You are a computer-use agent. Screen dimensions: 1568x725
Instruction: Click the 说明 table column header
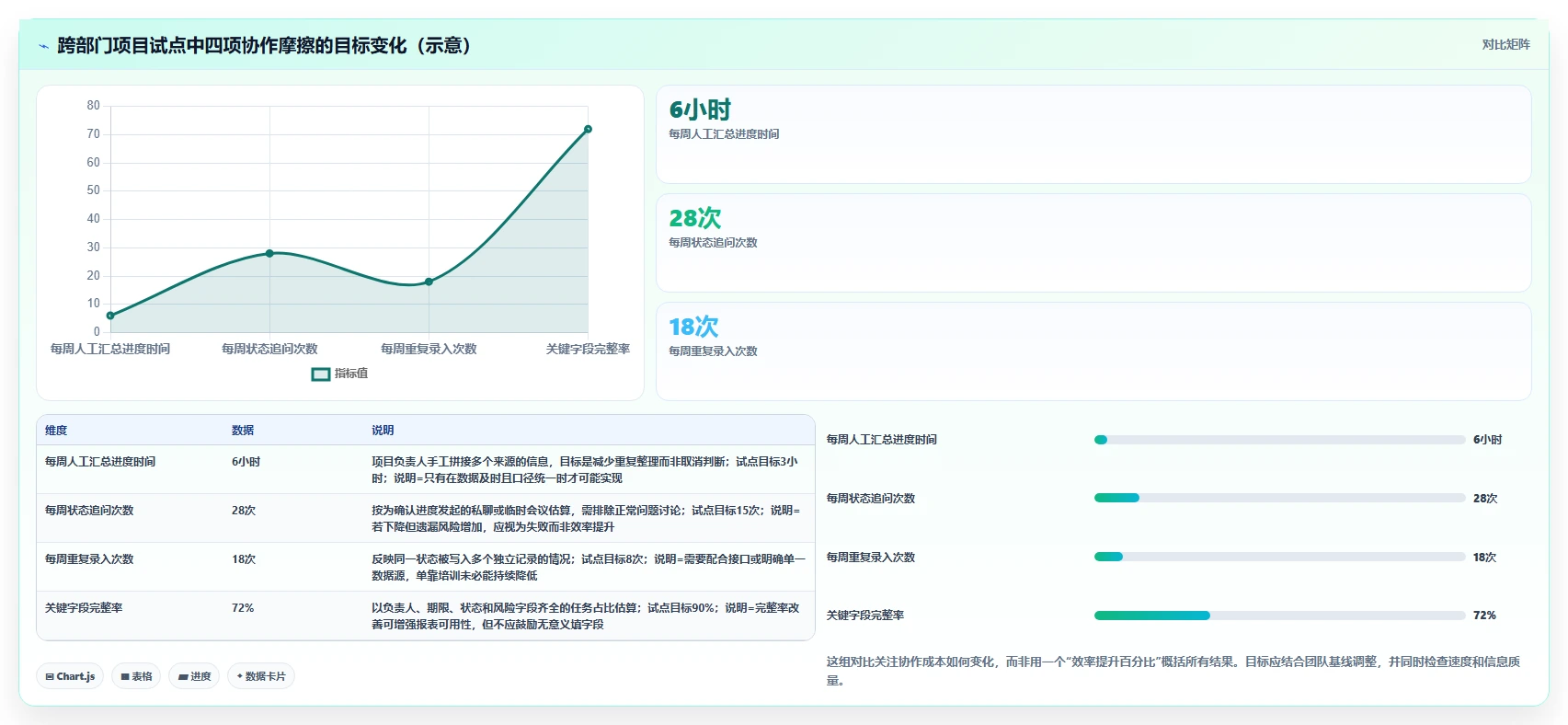tap(383, 430)
